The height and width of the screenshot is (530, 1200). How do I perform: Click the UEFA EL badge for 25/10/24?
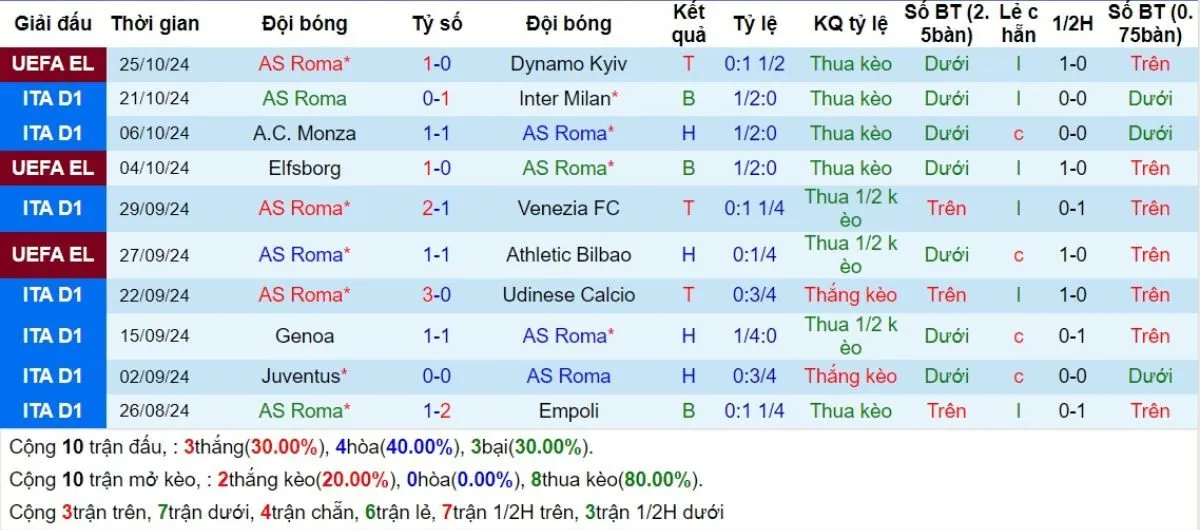53,64
